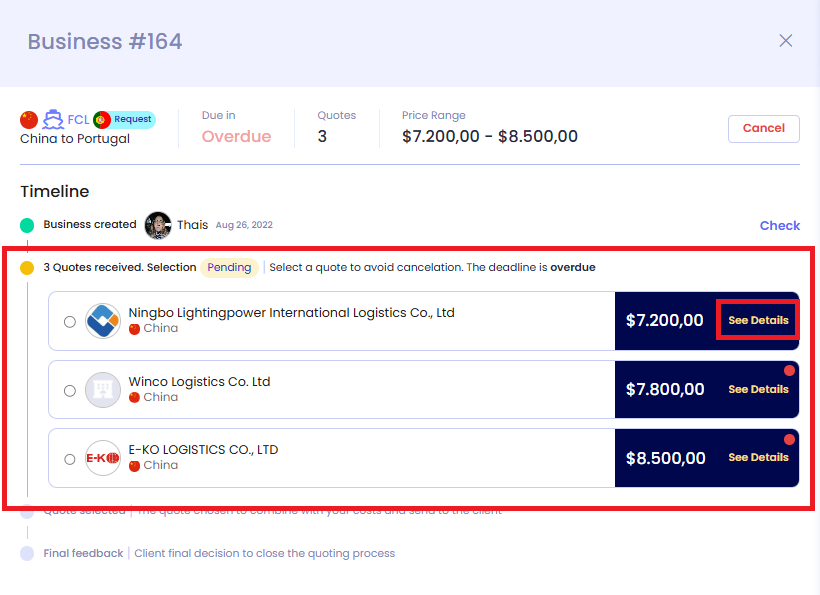Click the Portugal flag icon
The image size is (820, 595).
click(x=101, y=120)
